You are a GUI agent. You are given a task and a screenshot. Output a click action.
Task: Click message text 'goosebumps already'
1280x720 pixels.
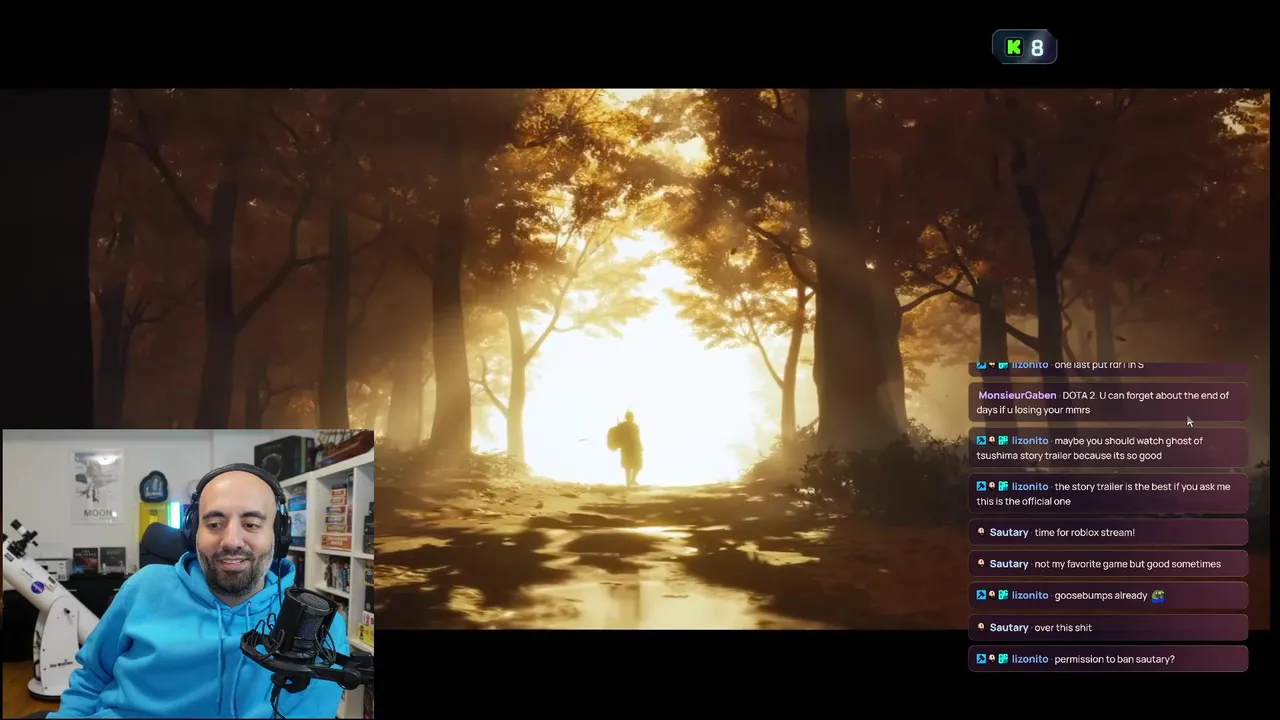[x=1101, y=595]
